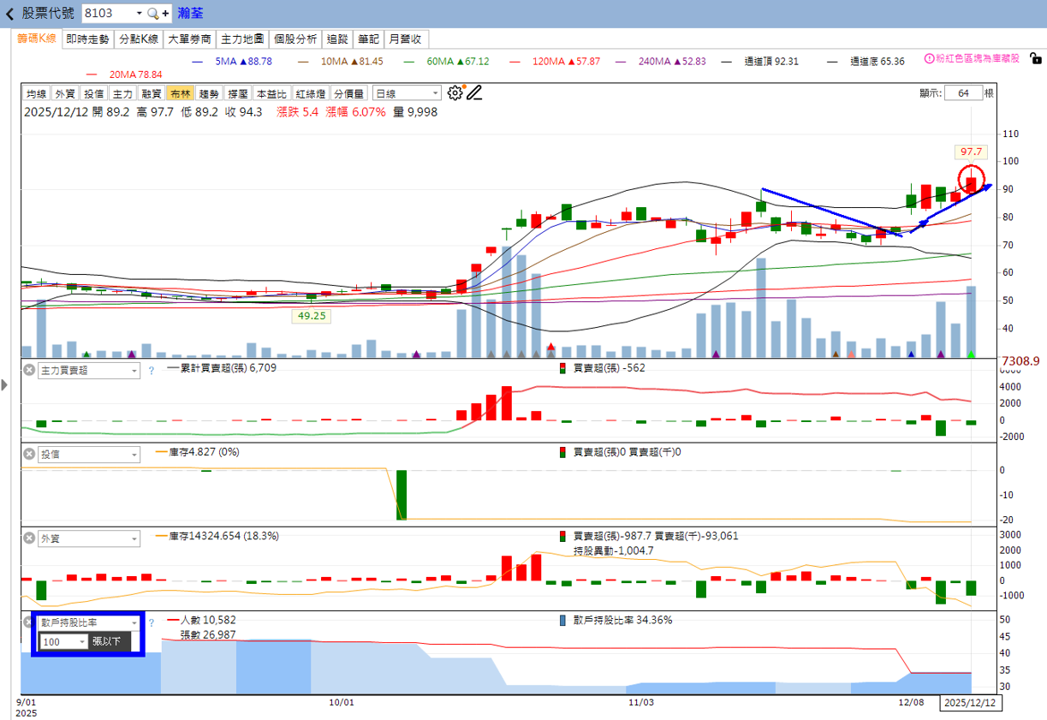
Task: Open the 外資 indicator dropdown
Action: tap(89, 538)
